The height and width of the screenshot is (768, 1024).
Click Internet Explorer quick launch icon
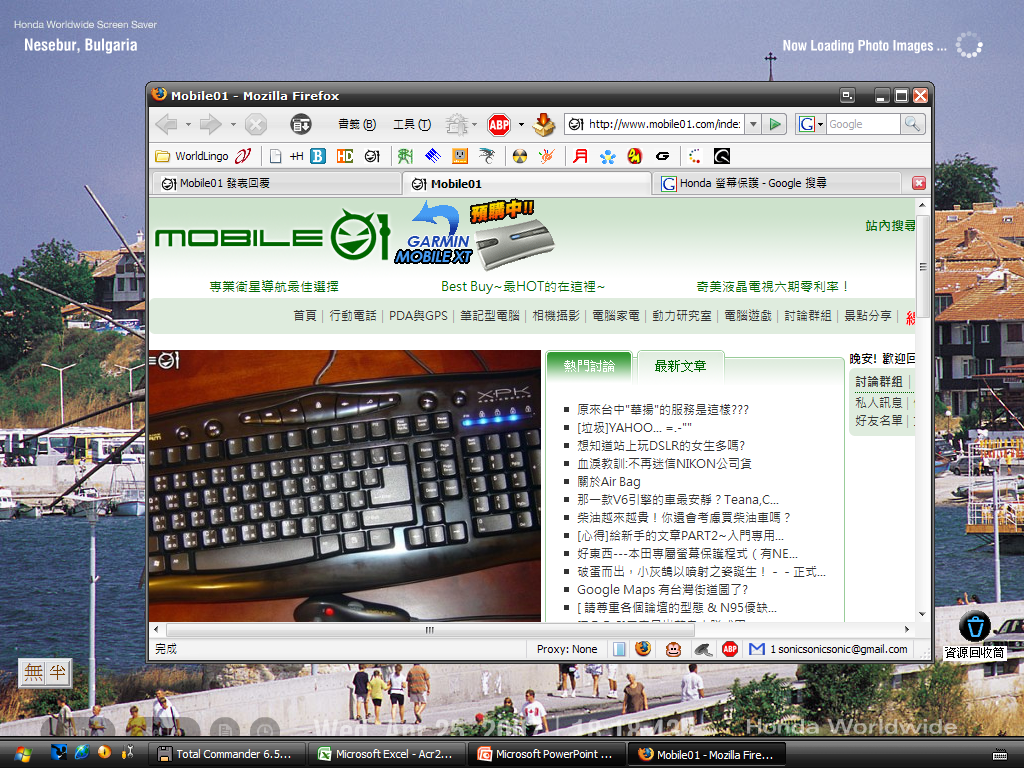(x=82, y=752)
